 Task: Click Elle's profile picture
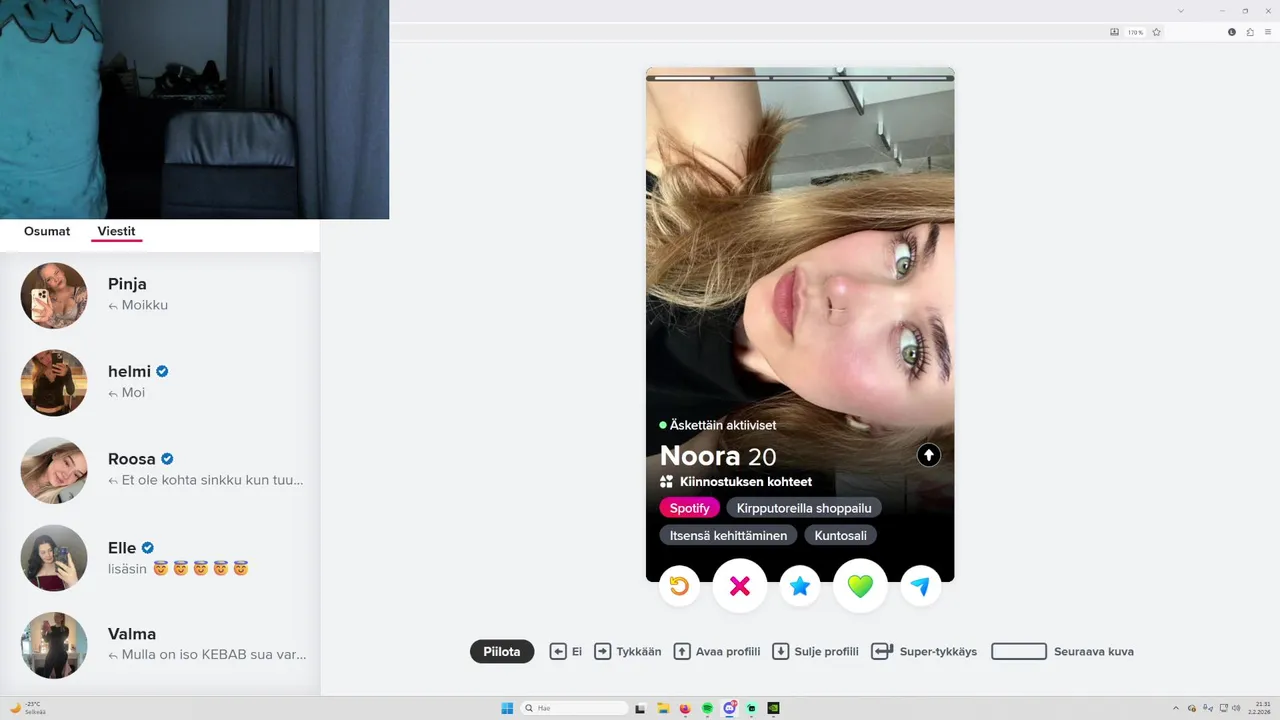click(54, 558)
